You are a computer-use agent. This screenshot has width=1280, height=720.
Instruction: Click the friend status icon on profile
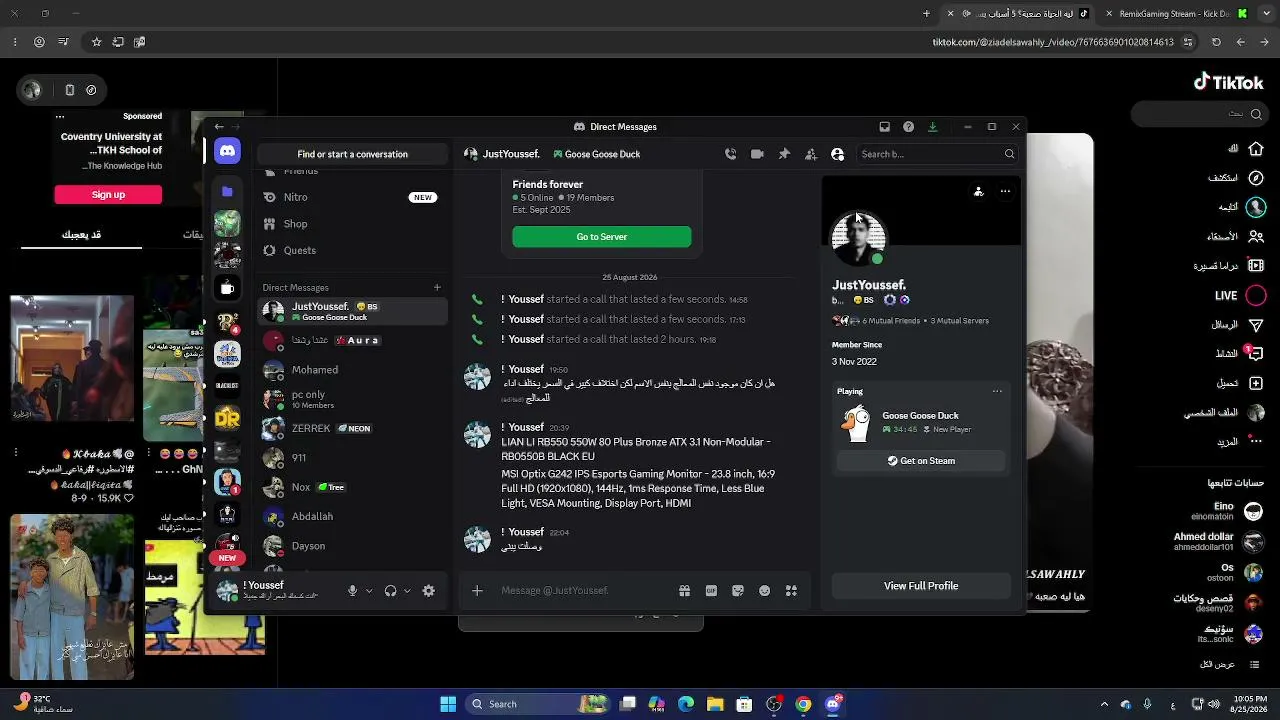point(978,191)
